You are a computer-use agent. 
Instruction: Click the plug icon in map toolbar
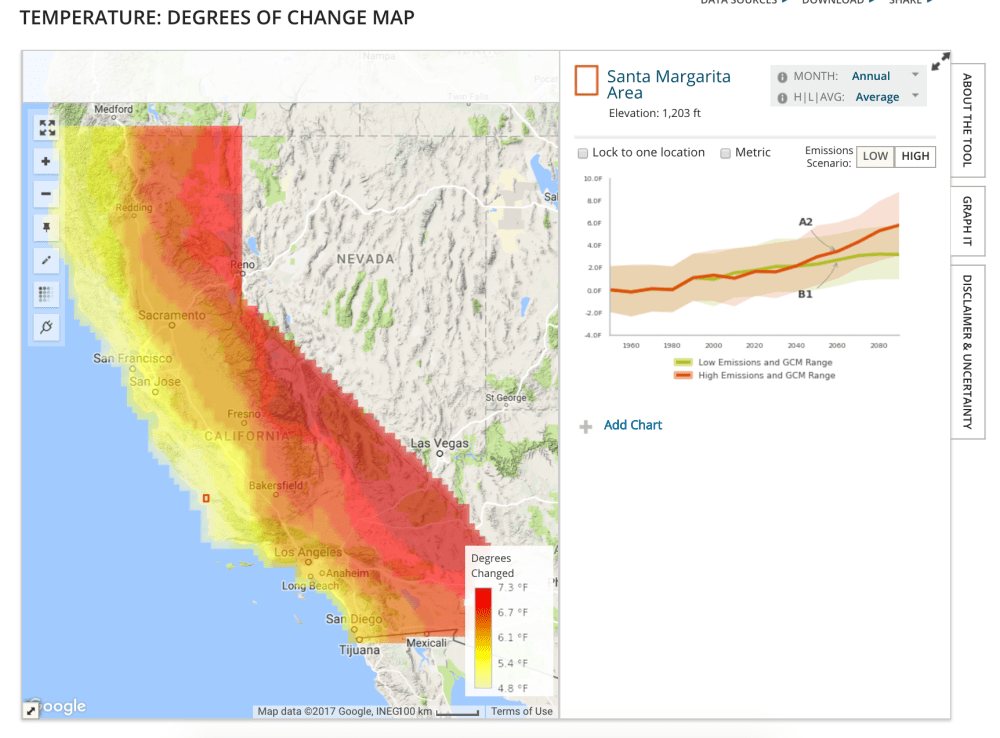[x=46, y=326]
